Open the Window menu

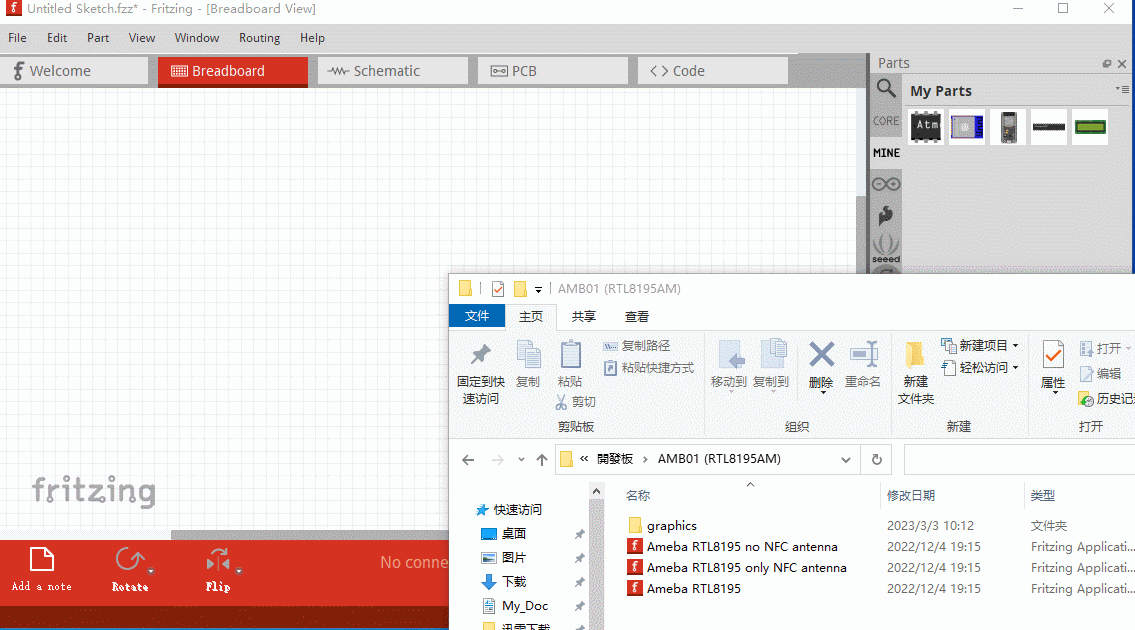pyautogui.click(x=197, y=38)
